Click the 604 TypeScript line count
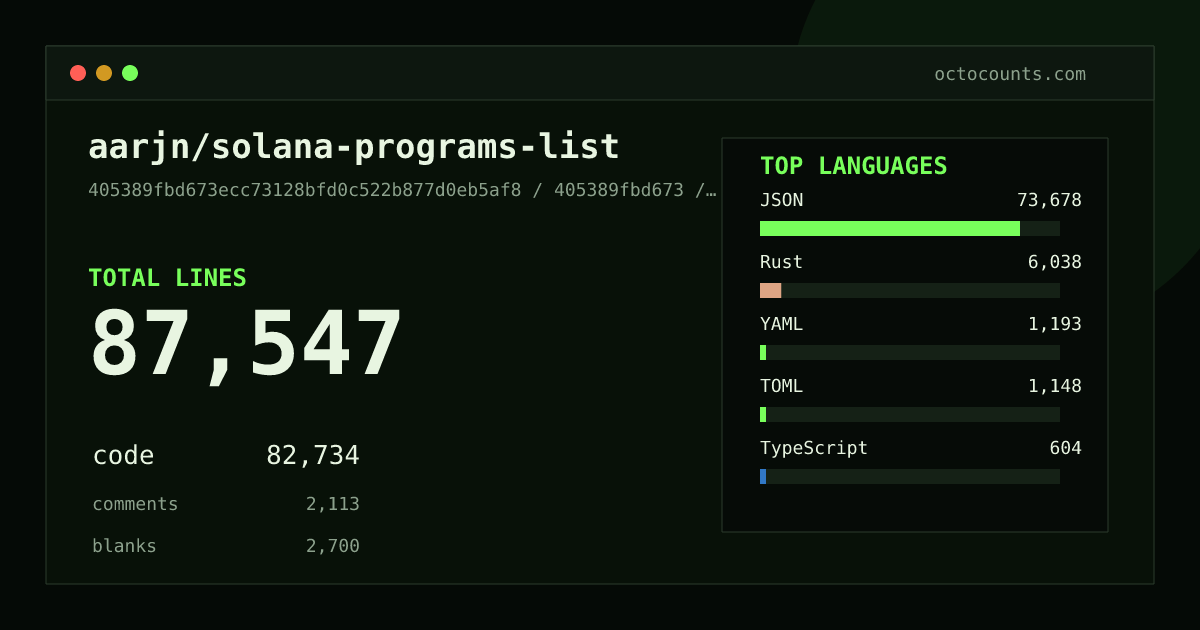Viewport: 1200px width, 630px height. (x=1065, y=448)
